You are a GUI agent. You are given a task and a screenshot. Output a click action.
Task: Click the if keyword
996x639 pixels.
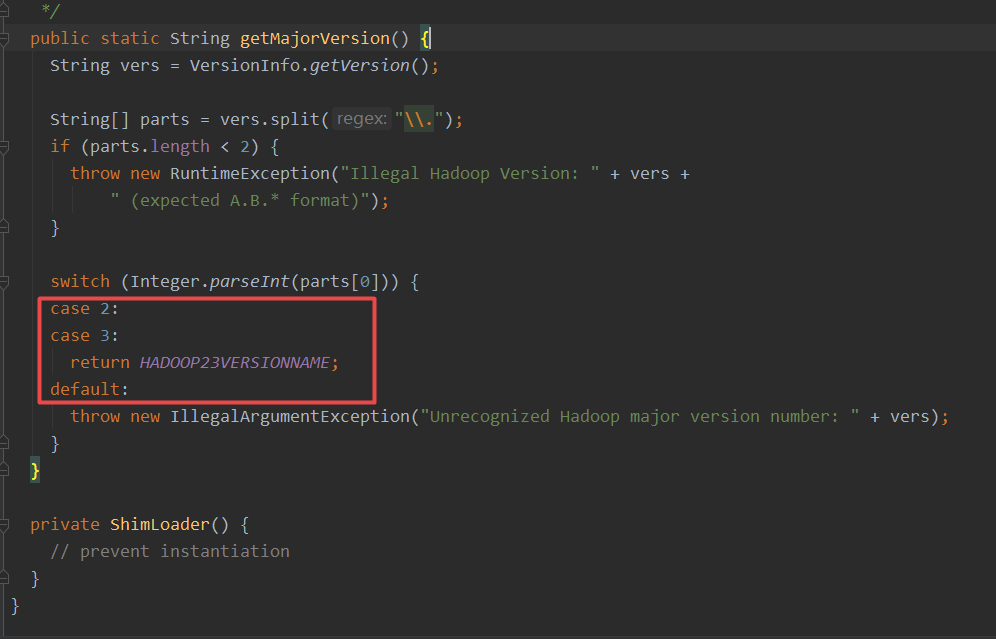click(x=60, y=147)
